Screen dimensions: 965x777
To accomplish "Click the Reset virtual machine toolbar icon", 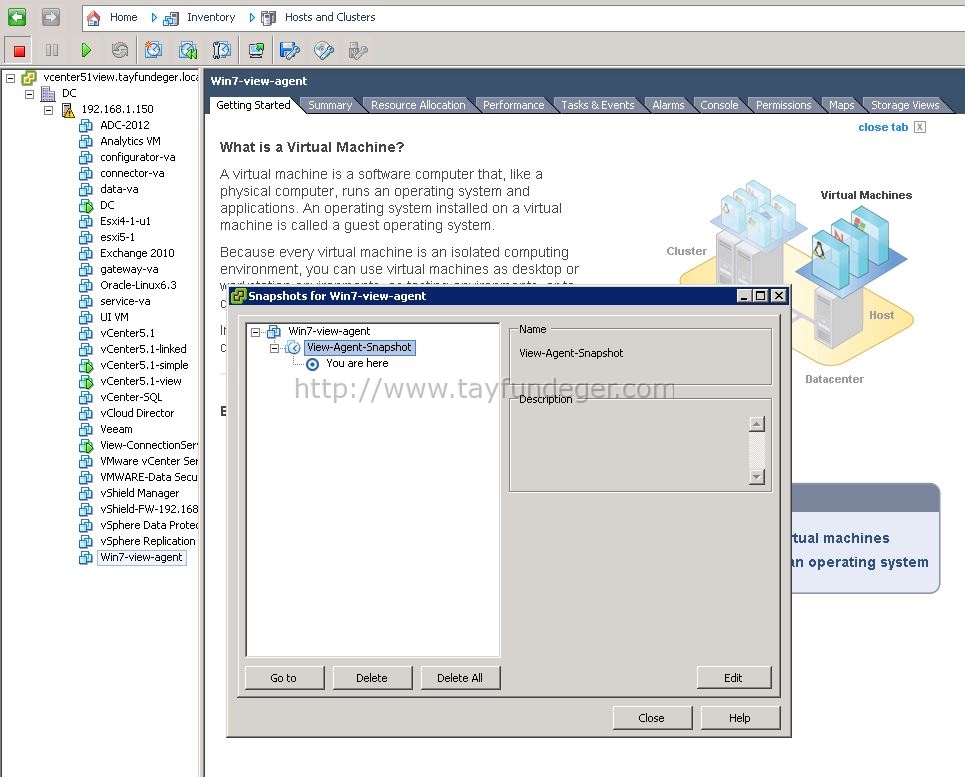I will tap(120, 50).
